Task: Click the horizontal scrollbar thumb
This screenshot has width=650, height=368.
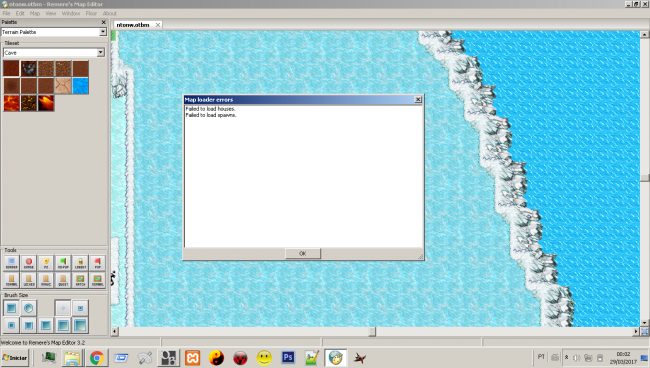Action: pos(372,332)
